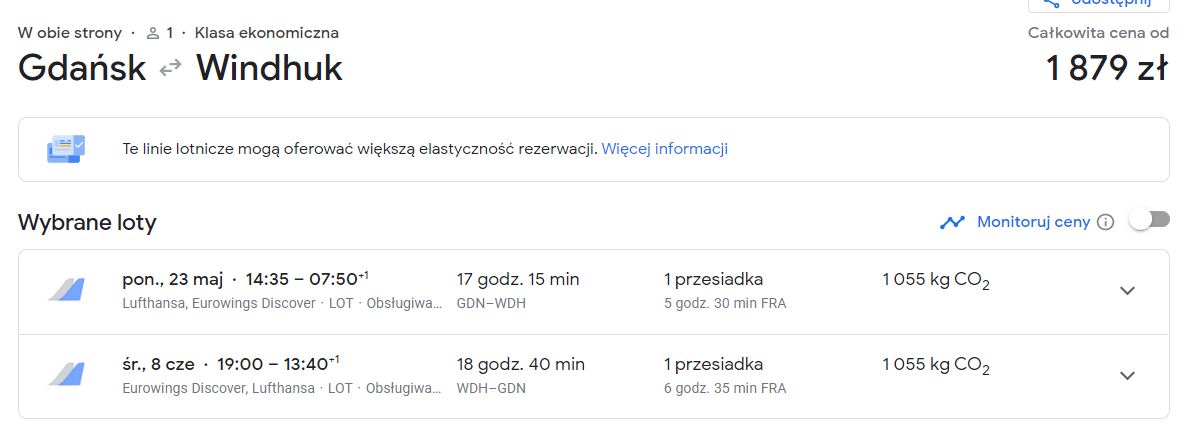Click the flexible booking ticket icon
The width and height of the screenshot is (1196, 424).
[66, 149]
